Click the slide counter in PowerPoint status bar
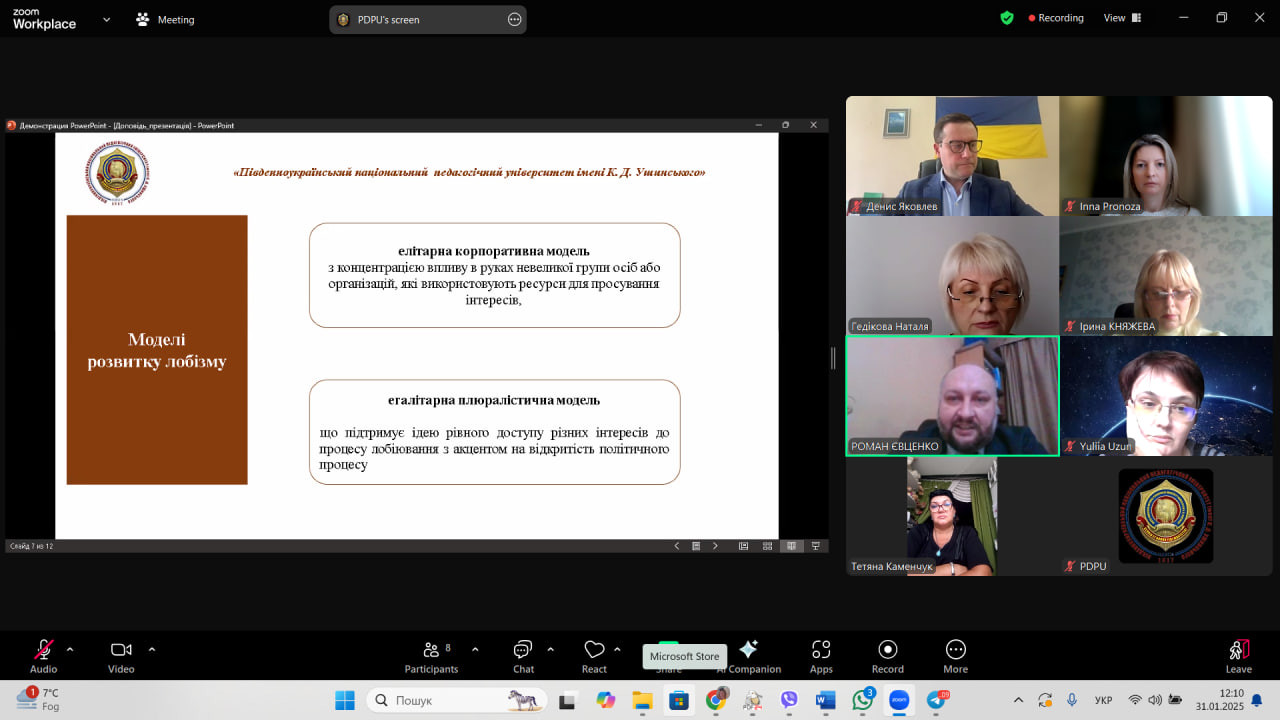This screenshot has width=1280, height=720. pyautogui.click(x=31, y=546)
